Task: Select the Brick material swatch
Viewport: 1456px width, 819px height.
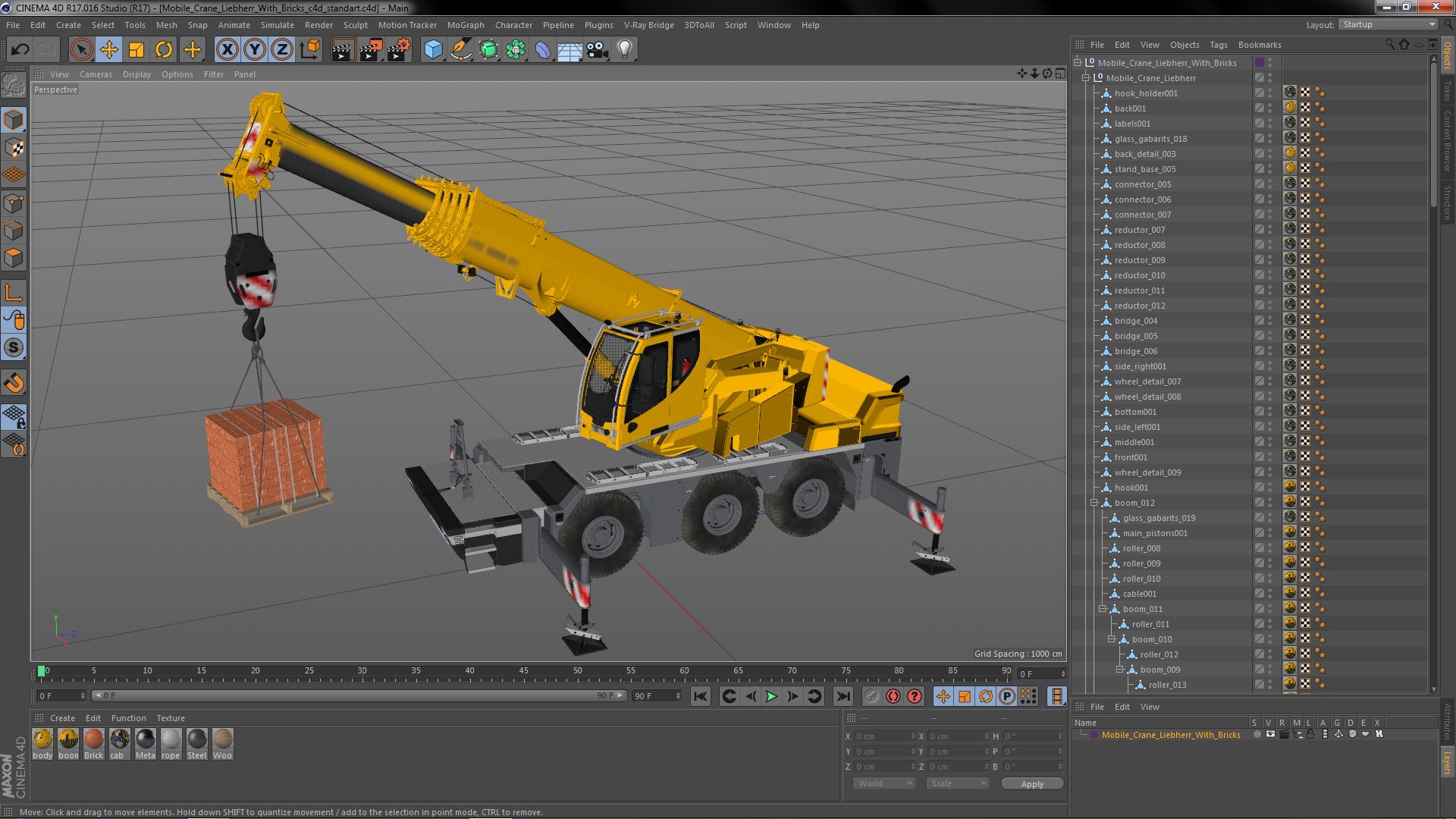Action: [94, 743]
